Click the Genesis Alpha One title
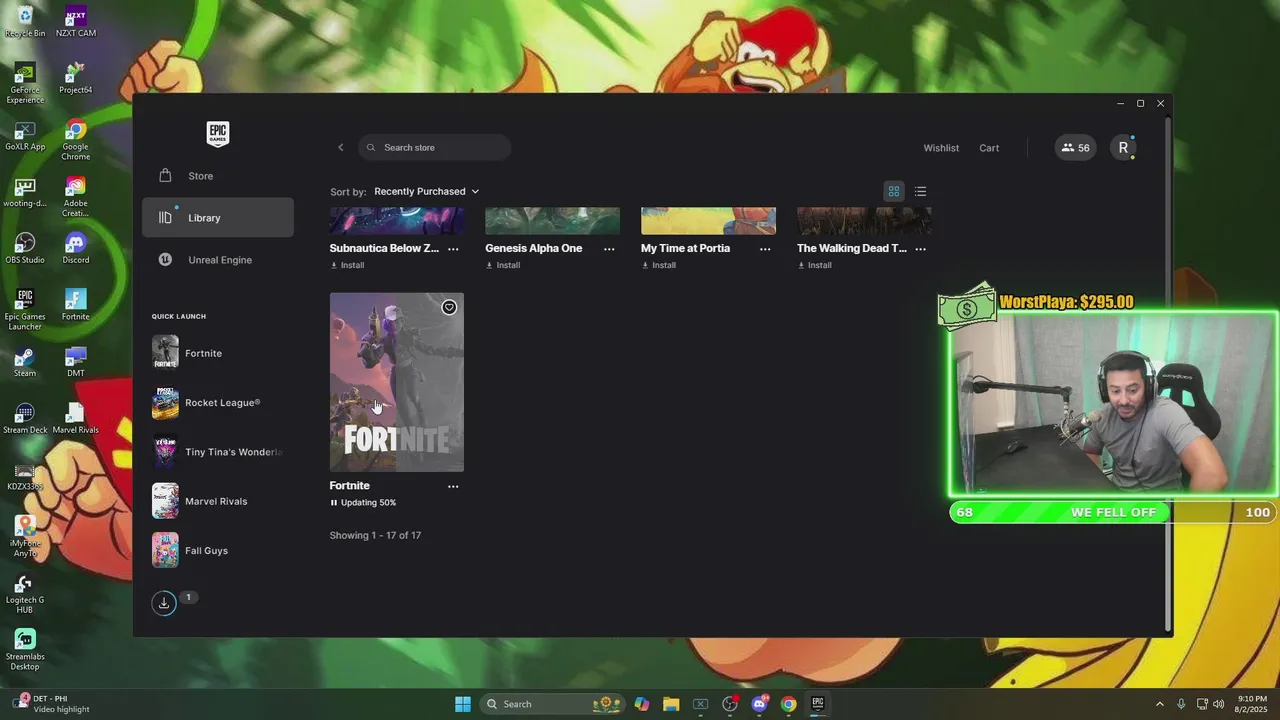Viewport: 1280px width, 720px height. (533, 248)
